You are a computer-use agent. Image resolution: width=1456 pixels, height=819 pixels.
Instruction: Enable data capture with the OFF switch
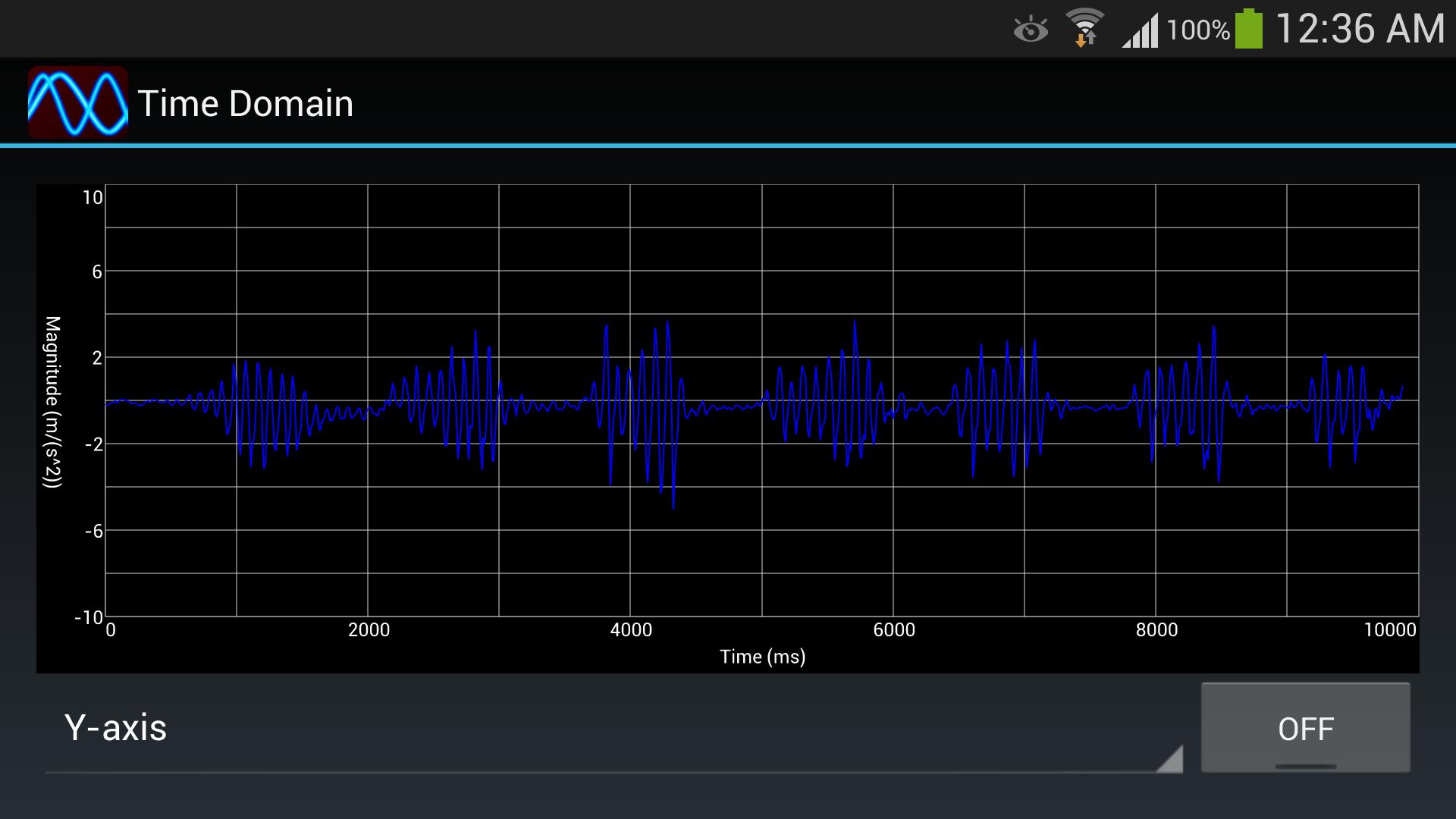pyautogui.click(x=1306, y=729)
